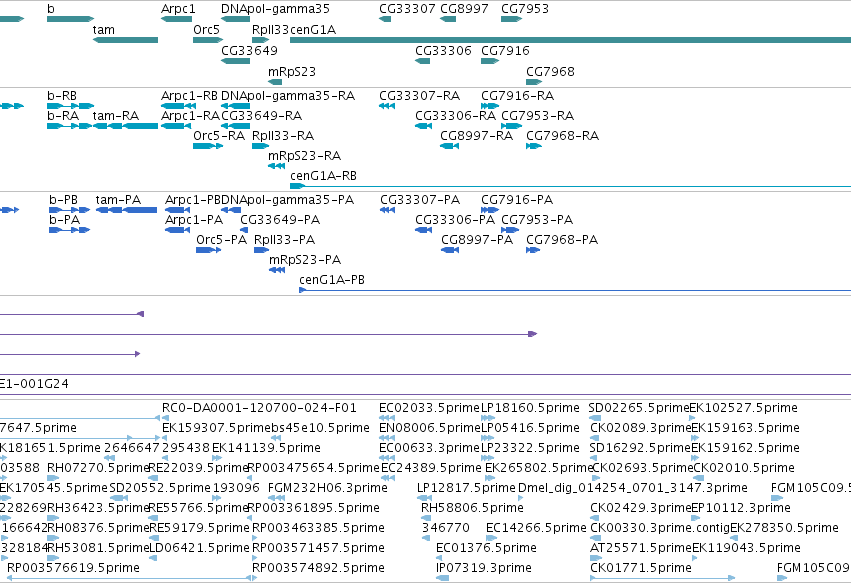The height and width of the screenshot is (583, 851).
Task: Click the b-RB transcript label
Action: pos(62,96)
